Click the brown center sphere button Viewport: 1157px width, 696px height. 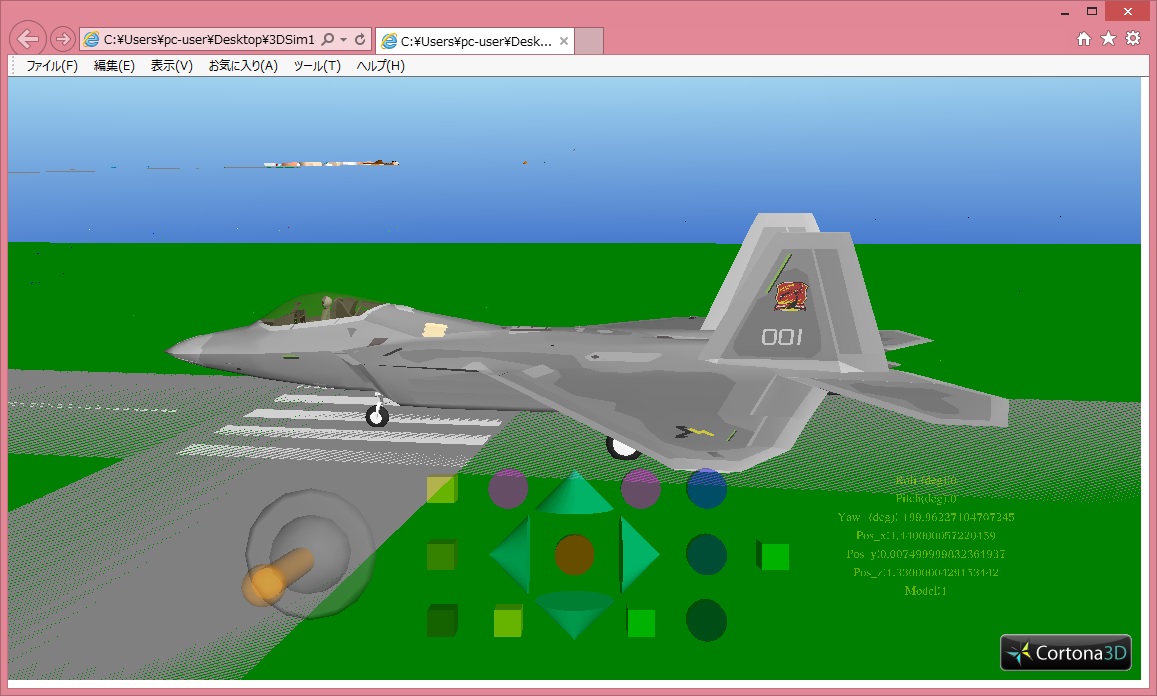pyautogui.click(x=574, y=554)
